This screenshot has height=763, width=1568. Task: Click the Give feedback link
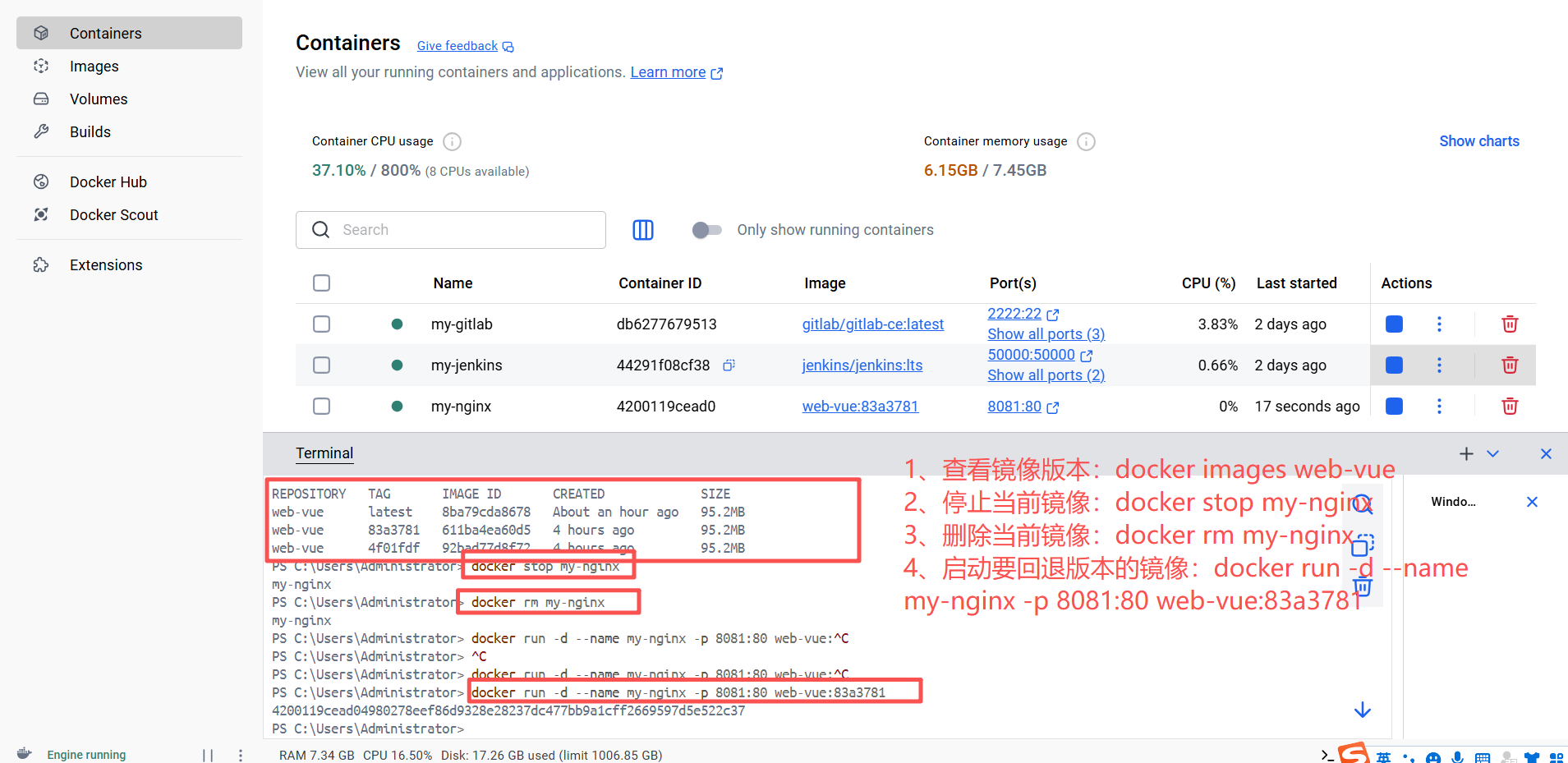(x=465, y=46)
